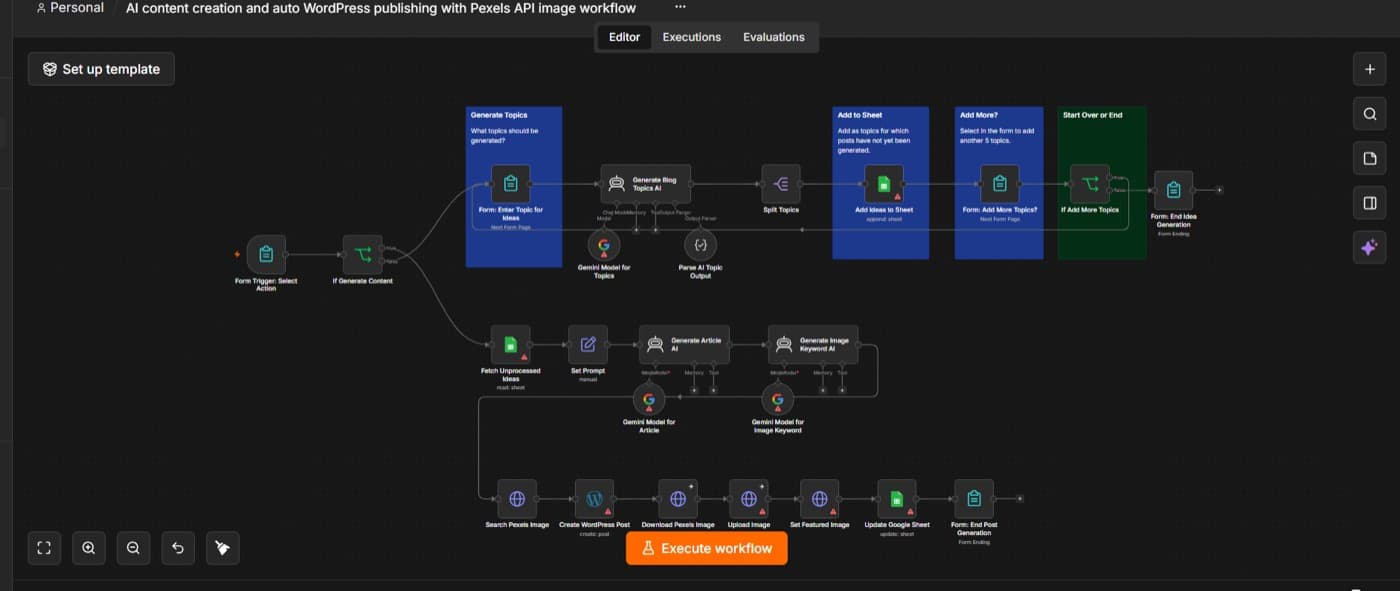This screenshot has width=1400, height=591.
Task: Run the Execute workflow button
Action: 707,548
